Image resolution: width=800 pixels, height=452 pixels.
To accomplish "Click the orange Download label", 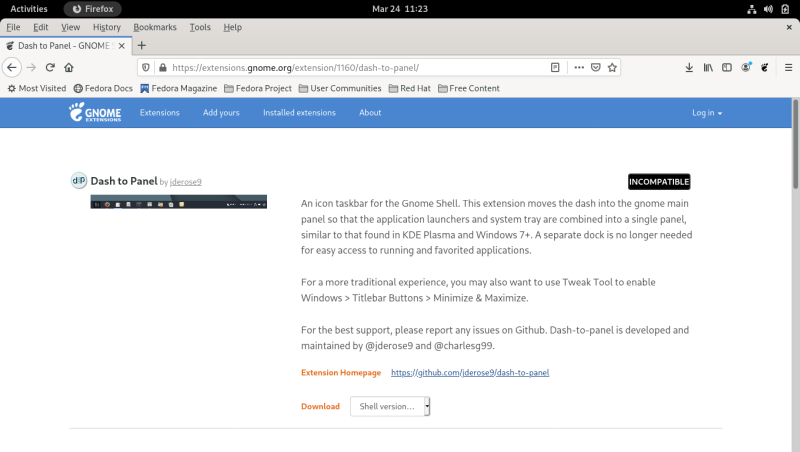I will tap(320, 407).
